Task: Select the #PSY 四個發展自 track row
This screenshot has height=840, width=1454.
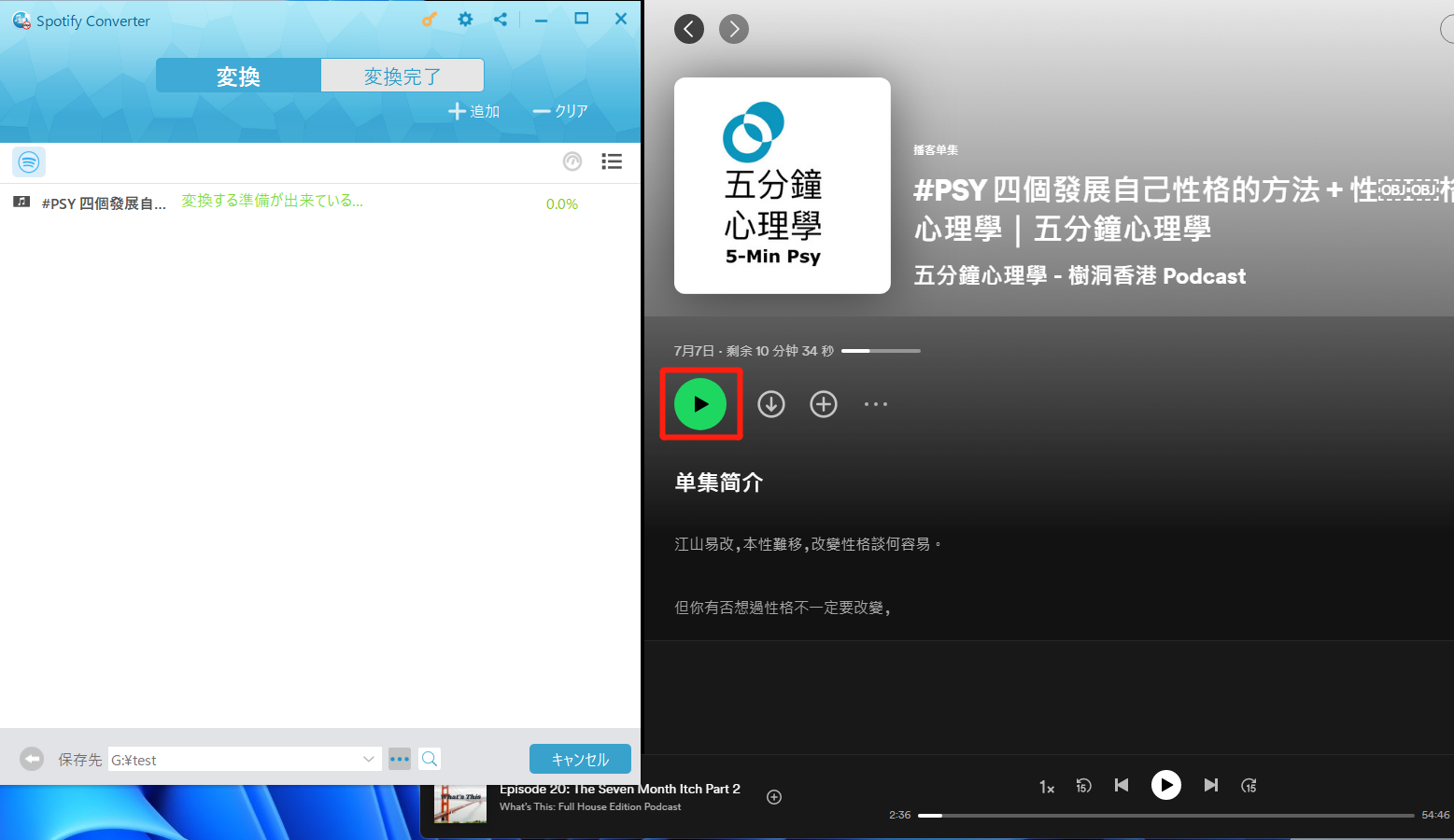Action: coord(320,203)
